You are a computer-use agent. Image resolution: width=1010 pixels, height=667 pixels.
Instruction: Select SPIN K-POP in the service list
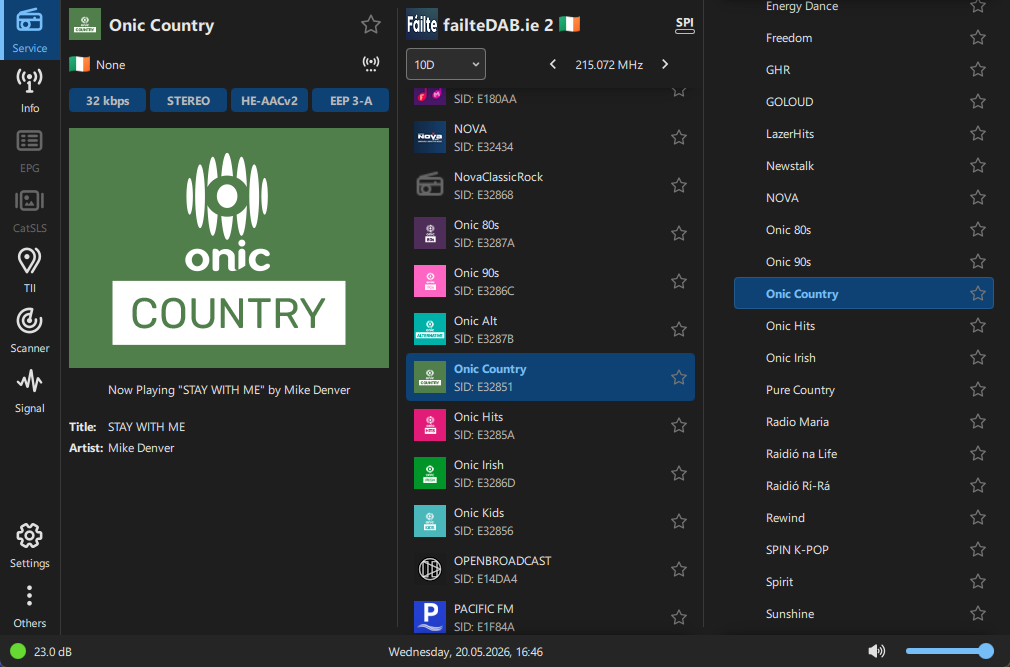(x=863, y=549)
